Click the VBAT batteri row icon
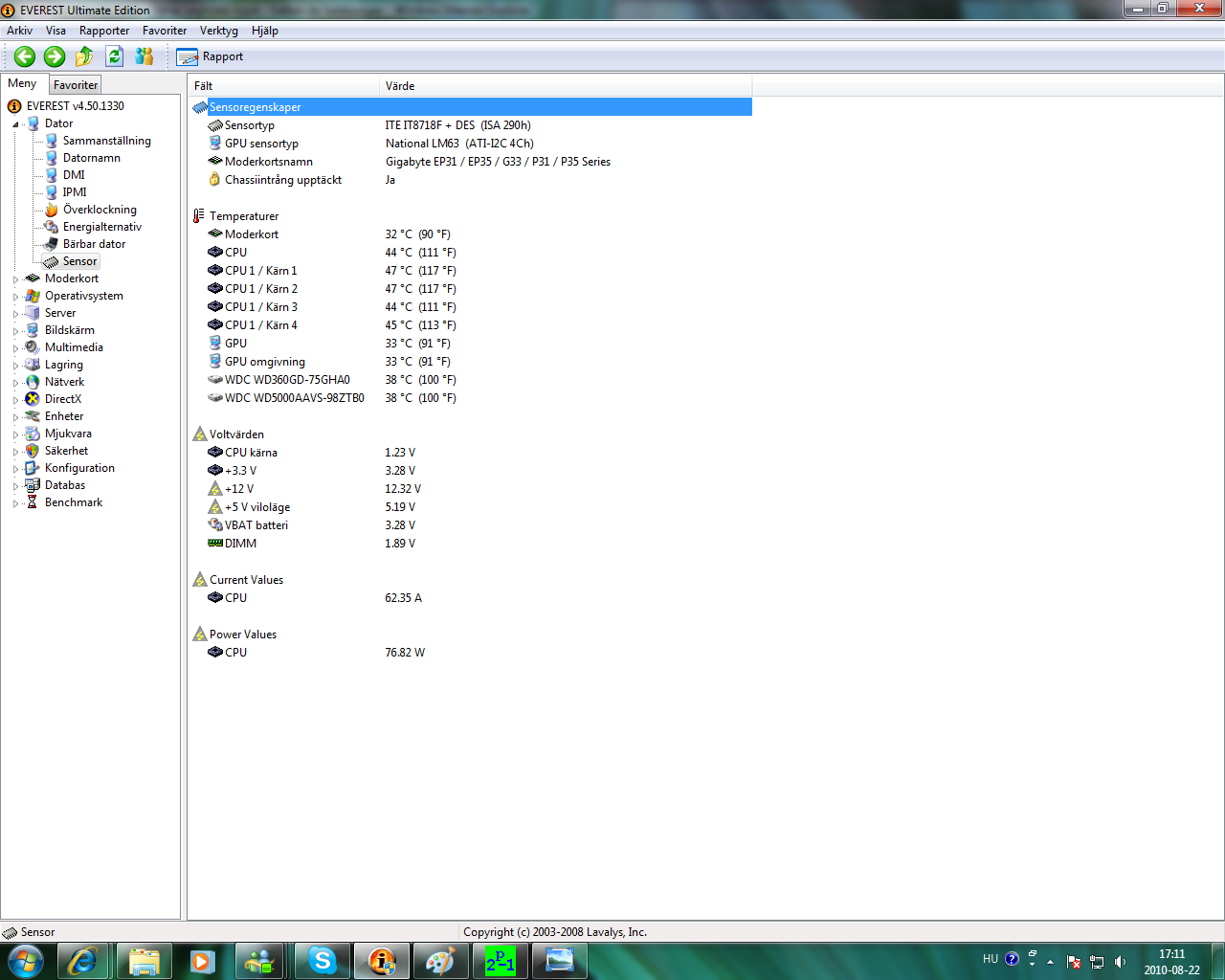 click(215, 525)
